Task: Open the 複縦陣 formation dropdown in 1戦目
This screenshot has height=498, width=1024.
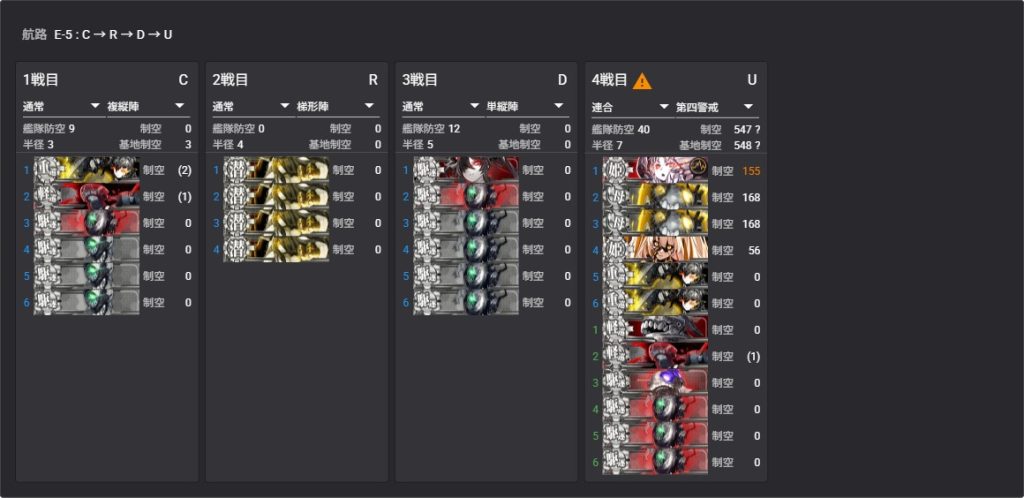Action: (148, 106)
